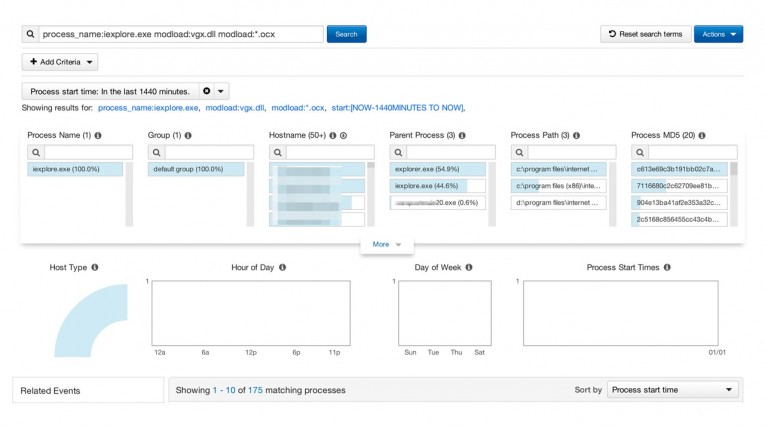
Task: Expand the Actions dropdown menu
Action: [718, 34]
